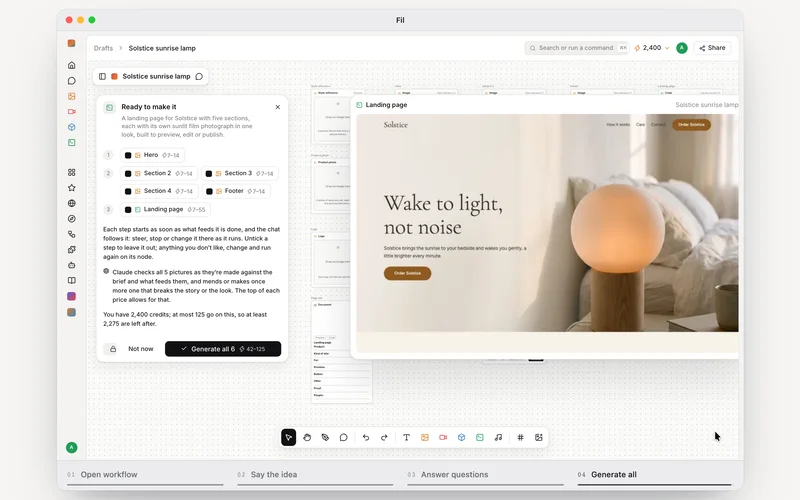Click the Share button
The width and height of the screenshot is (800, 500).
click(712, 48)
